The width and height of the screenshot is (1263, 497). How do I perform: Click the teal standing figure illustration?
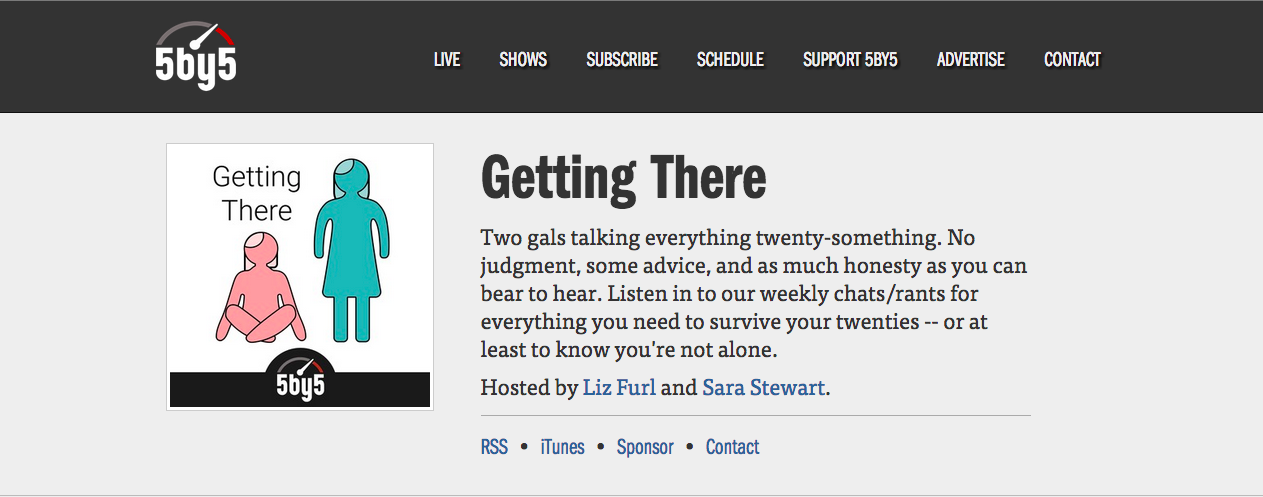click(x=351, y=250)
